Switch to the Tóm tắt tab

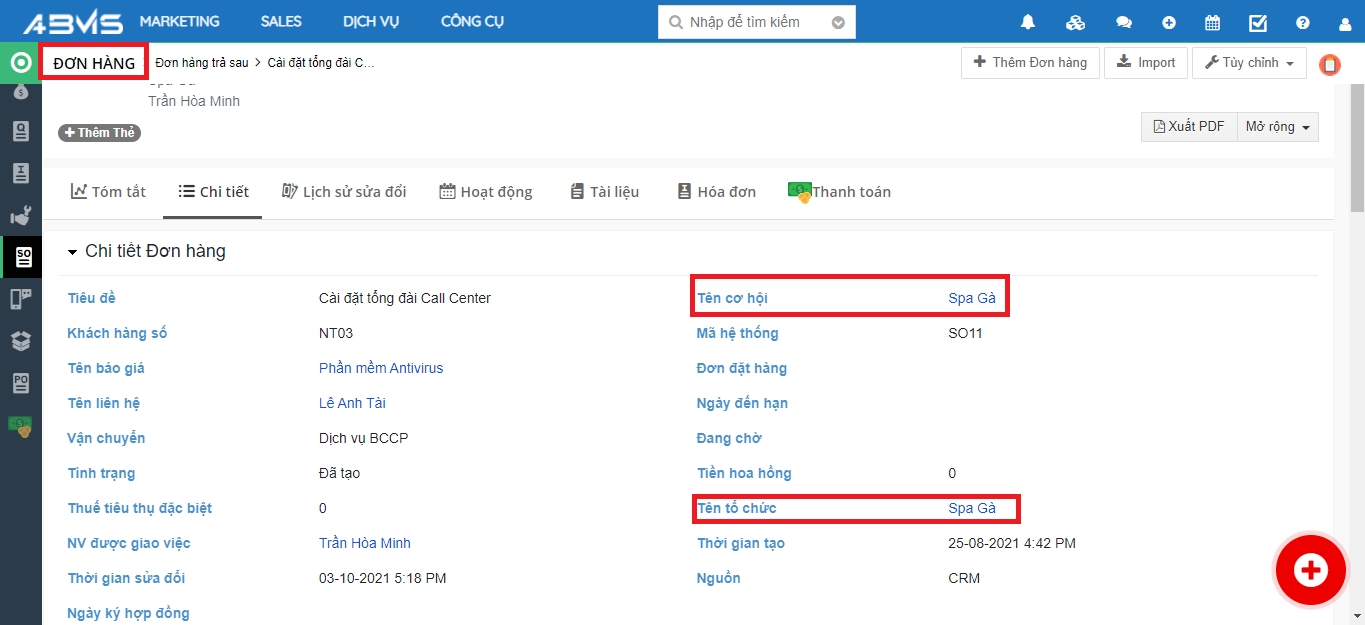point(108,192)
